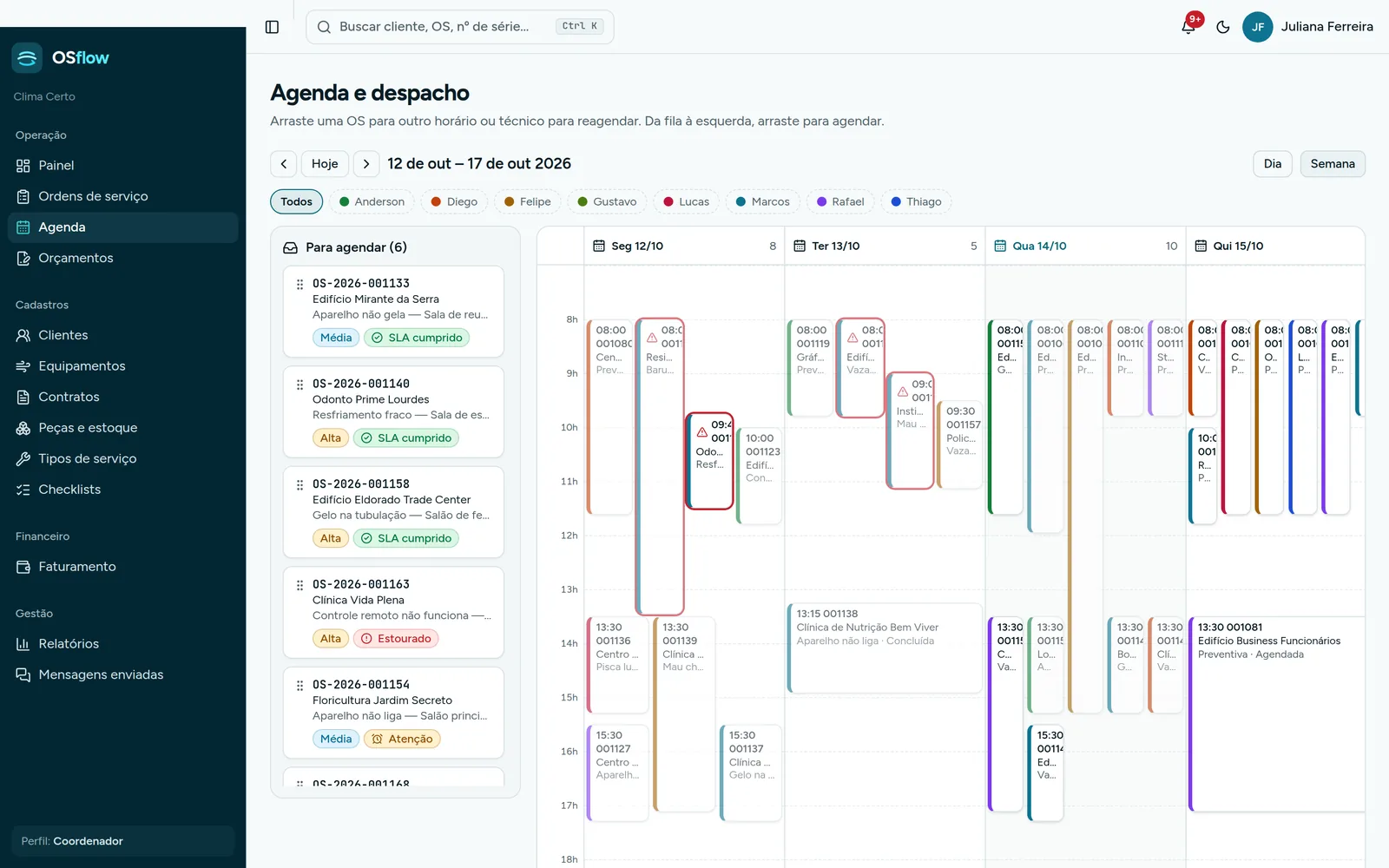Click the Para agendar inbox icon

coord(291,247)
